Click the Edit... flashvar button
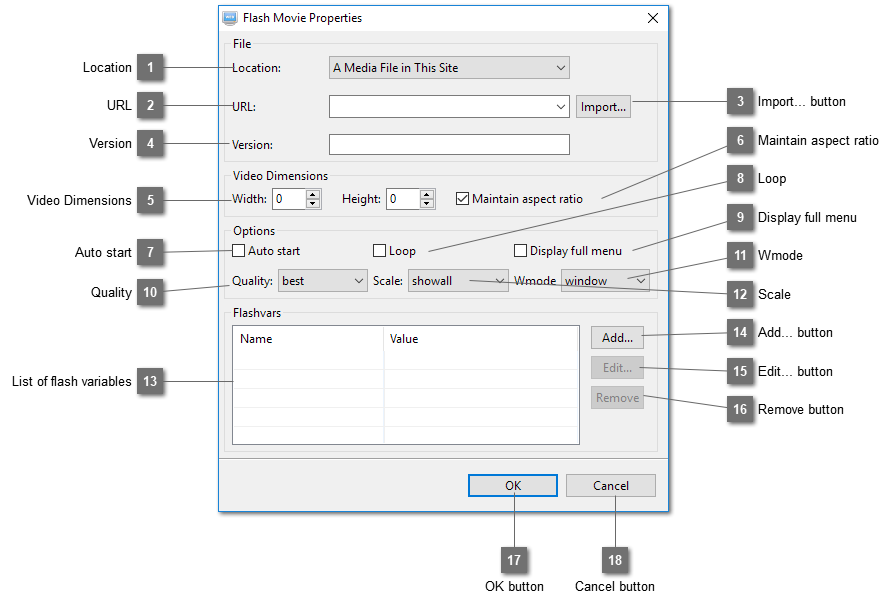 click(617, 368)
